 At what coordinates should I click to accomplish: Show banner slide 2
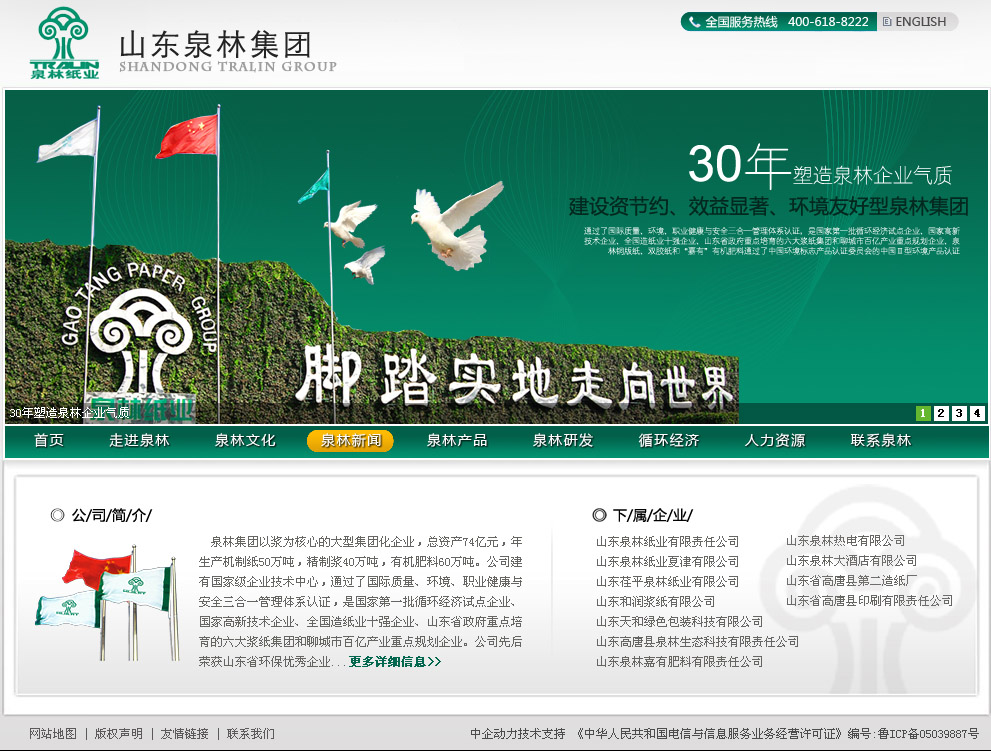(941, 413)
